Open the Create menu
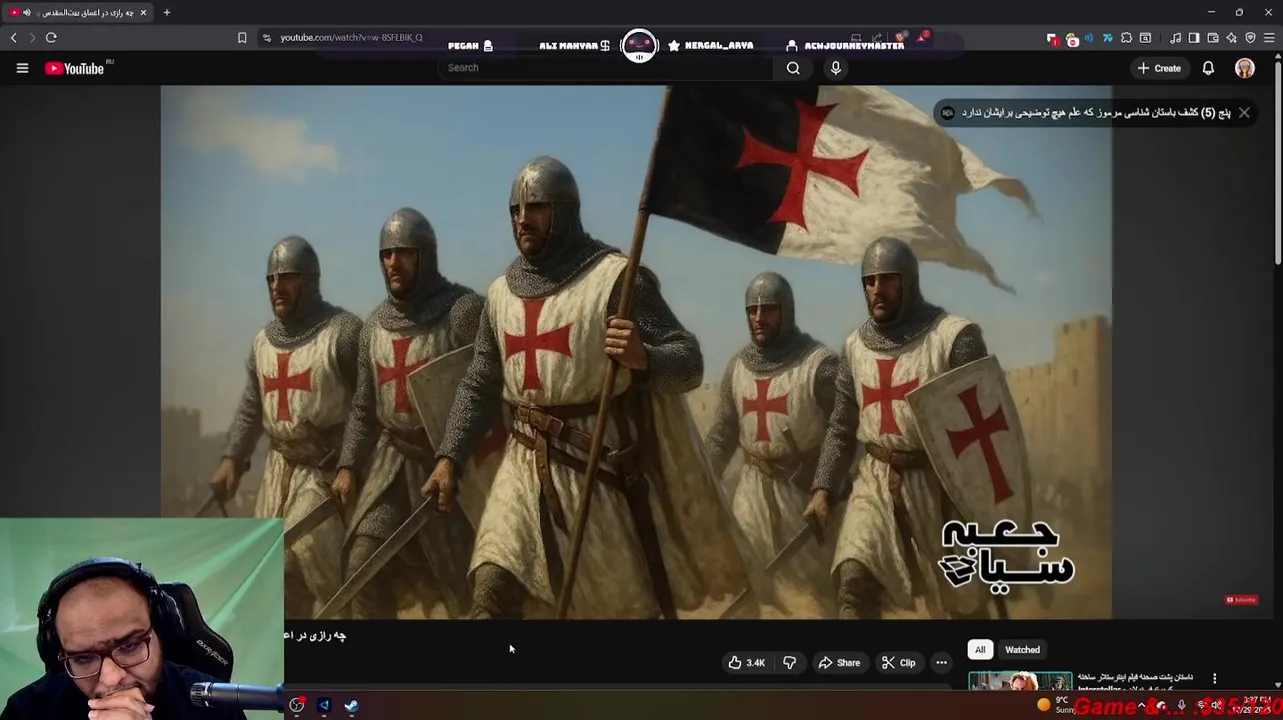 click(x=1159, y=68)
